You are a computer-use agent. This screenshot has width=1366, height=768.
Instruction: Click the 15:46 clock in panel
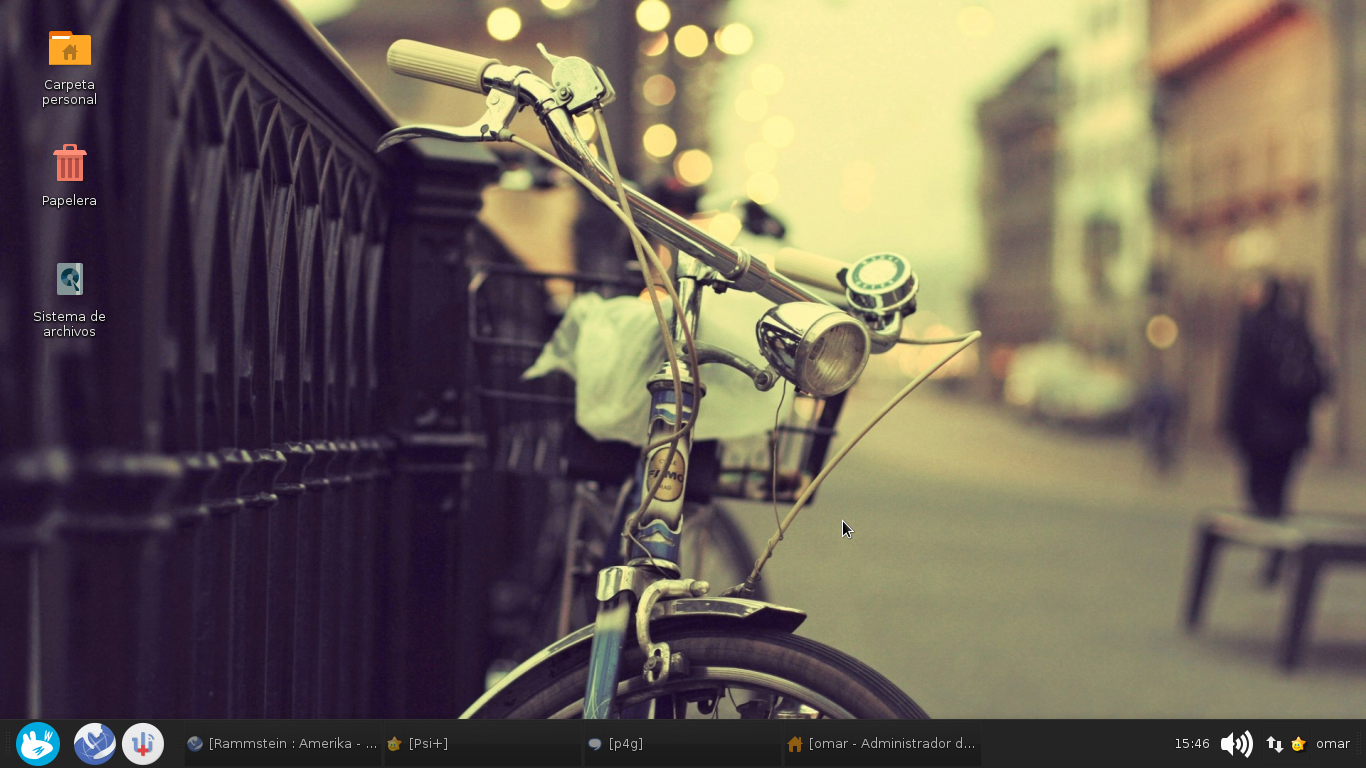(1192, 744)
